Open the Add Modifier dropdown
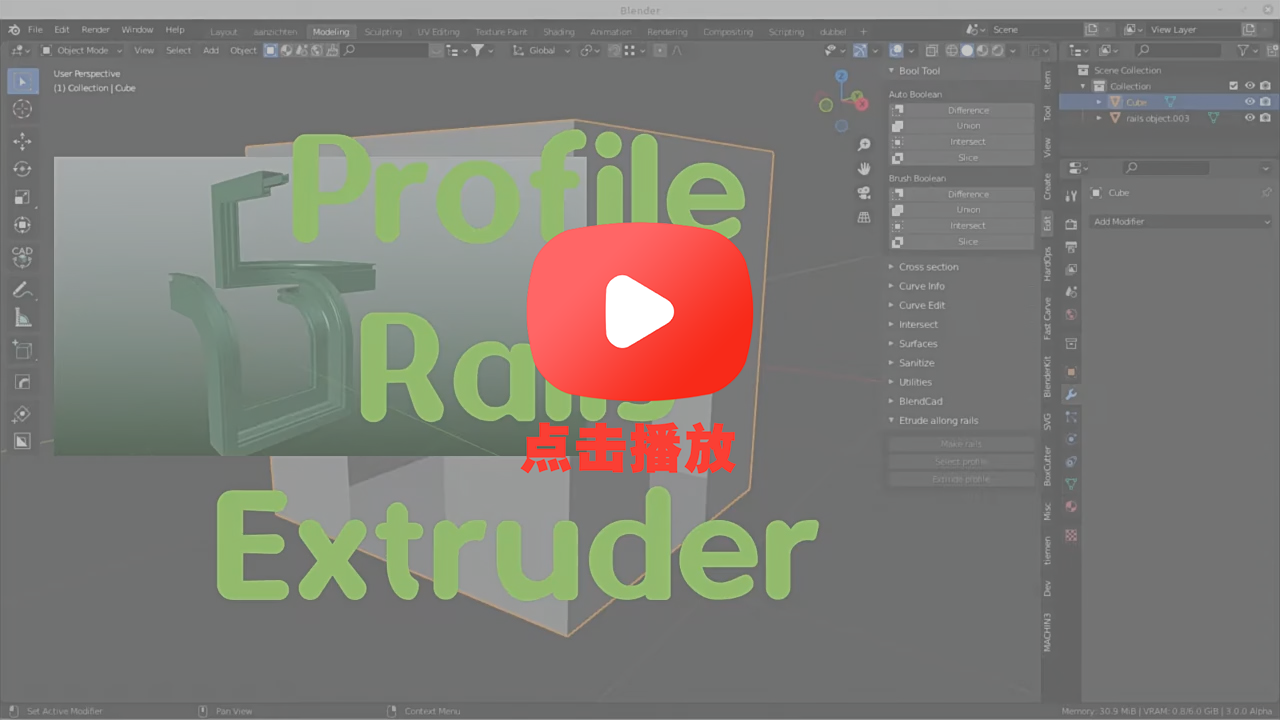This screenshot has width=1280, height=720. click(x=1180, y=222)
